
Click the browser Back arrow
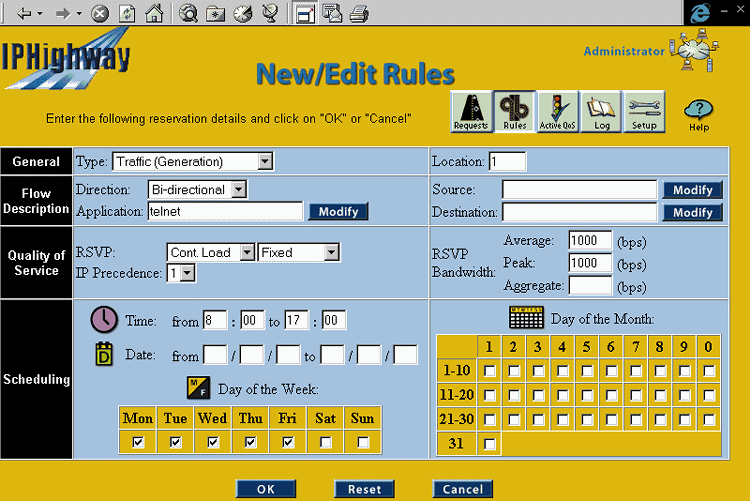[24, 13]
